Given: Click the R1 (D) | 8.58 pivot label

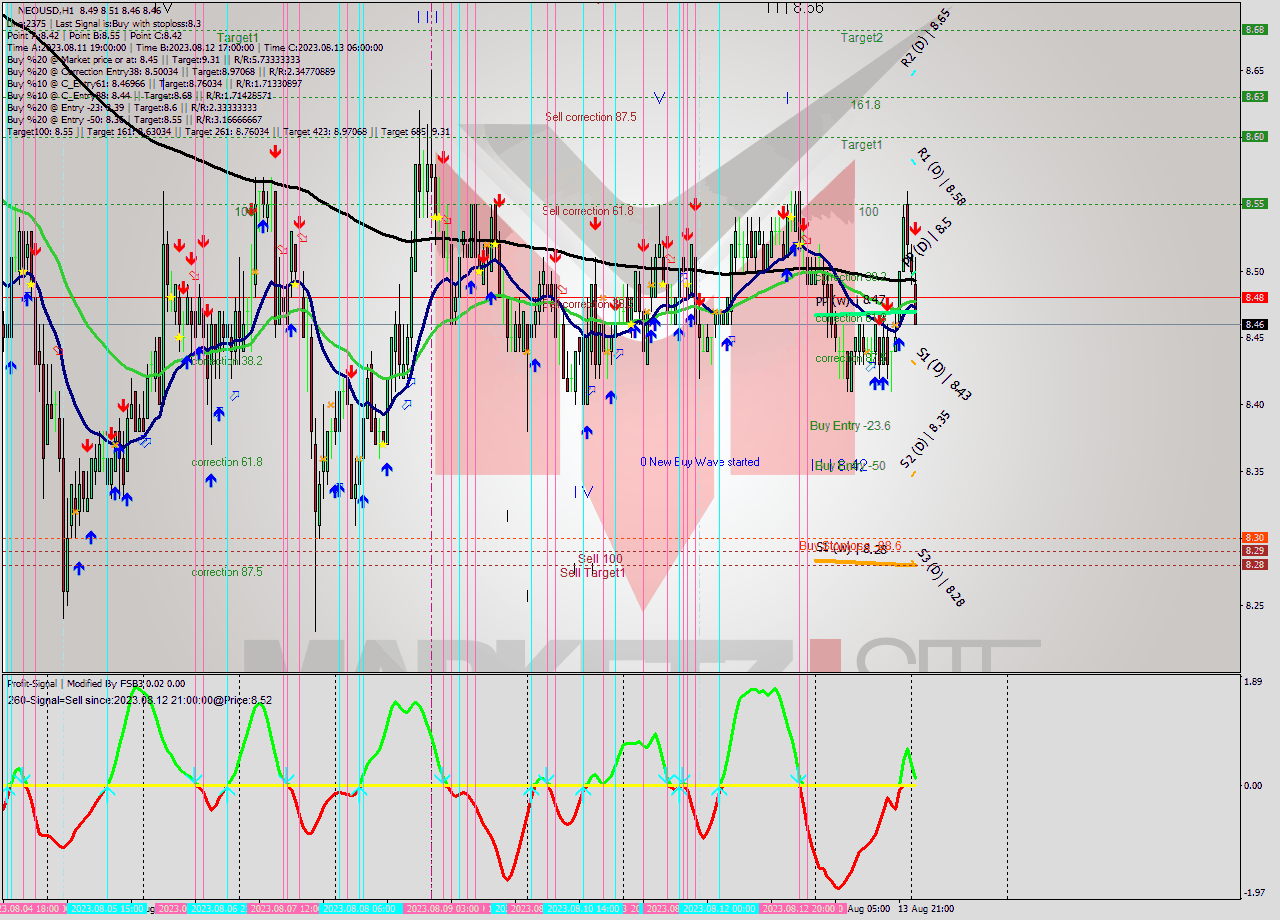Looking at the screenshot, I should point(941,178).
